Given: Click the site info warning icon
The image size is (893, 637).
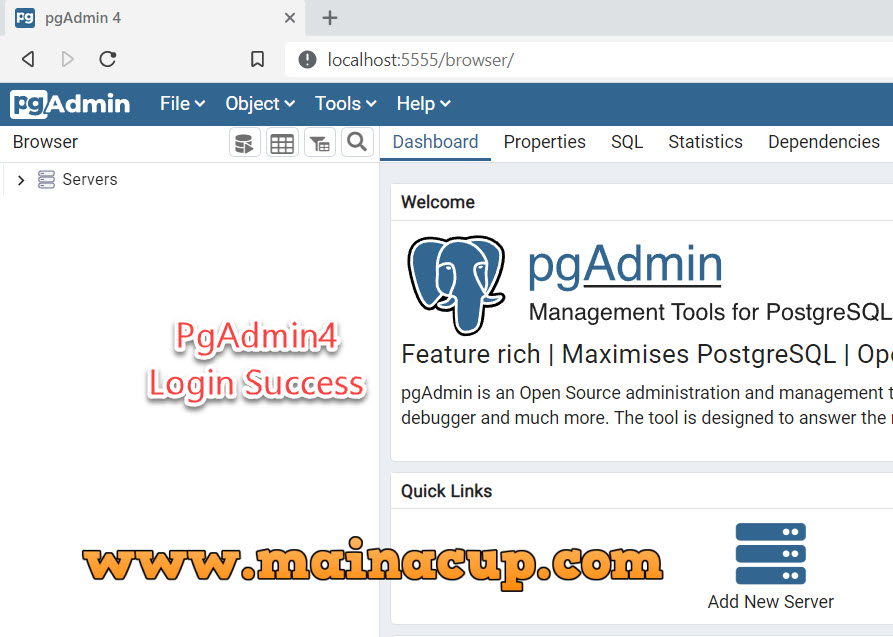Looking at the screenshot, I should point(308,59).
